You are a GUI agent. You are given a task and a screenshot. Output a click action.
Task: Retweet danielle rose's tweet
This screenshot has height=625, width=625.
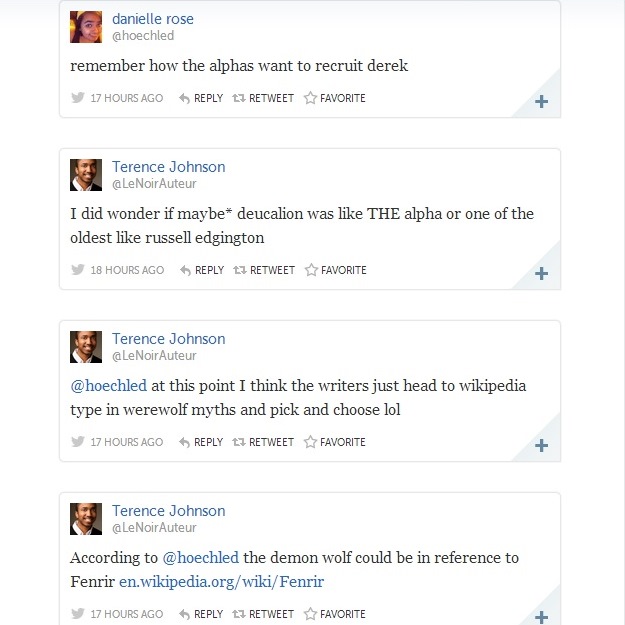coord(264,98)
